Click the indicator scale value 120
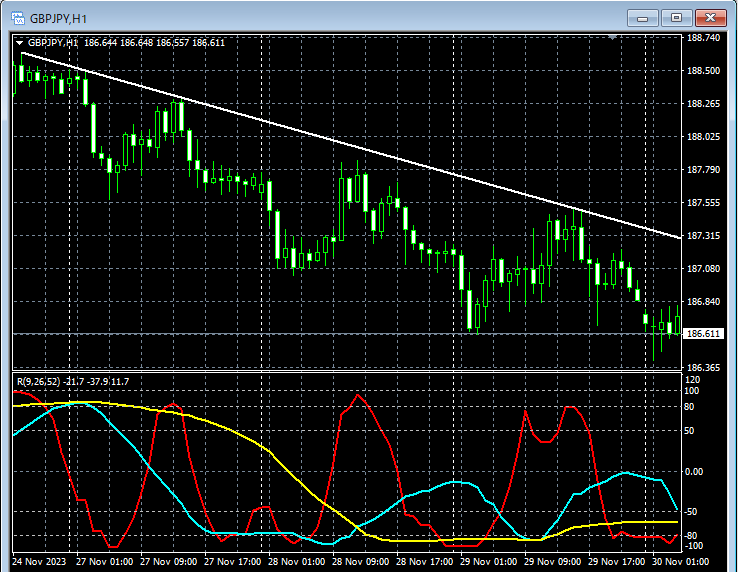This screenshot has width=739, height=572. 692,380
